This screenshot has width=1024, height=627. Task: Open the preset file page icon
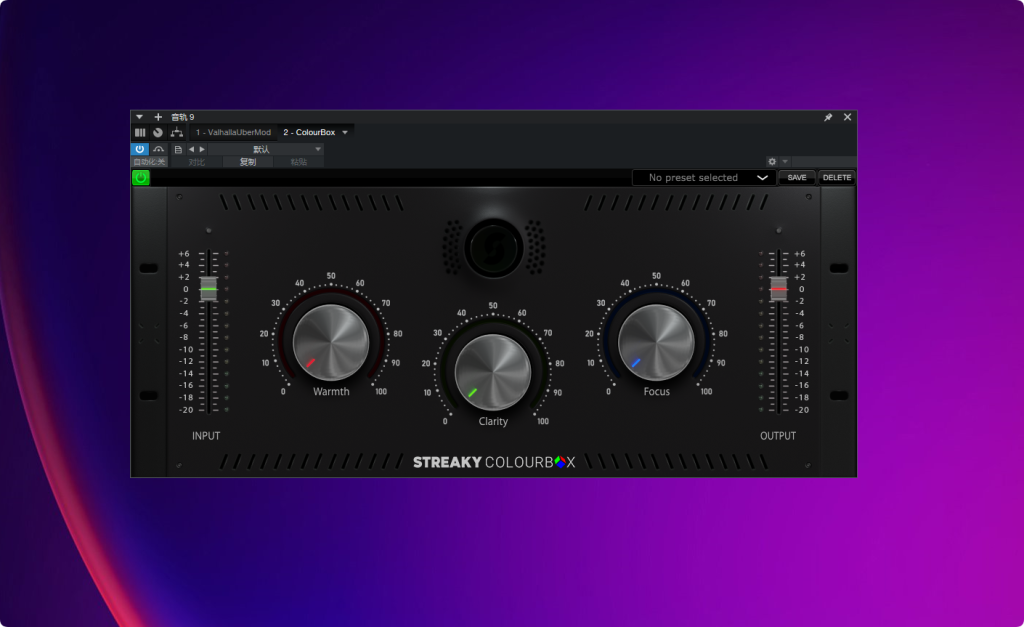(x=178, y=149)
